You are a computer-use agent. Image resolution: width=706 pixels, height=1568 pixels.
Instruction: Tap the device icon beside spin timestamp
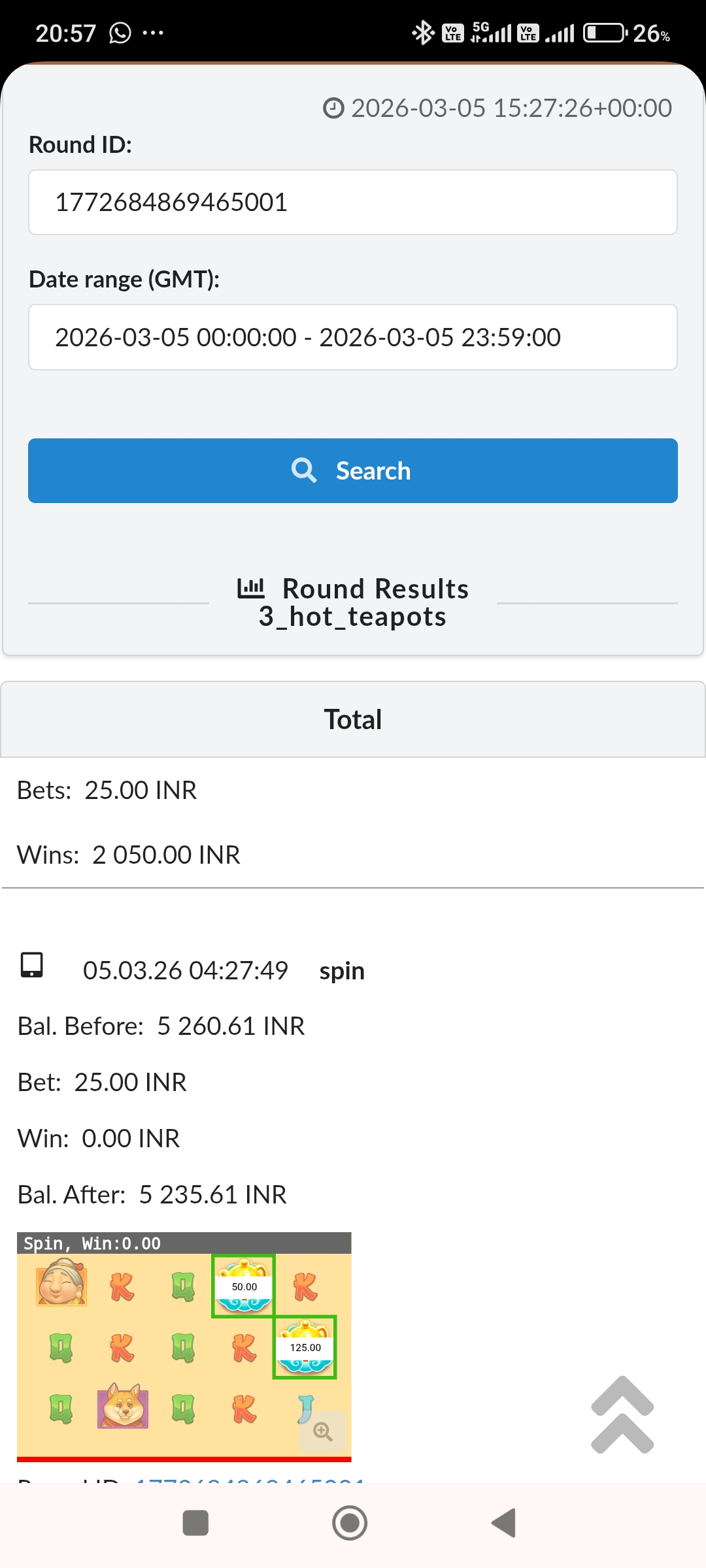(32, 965)
